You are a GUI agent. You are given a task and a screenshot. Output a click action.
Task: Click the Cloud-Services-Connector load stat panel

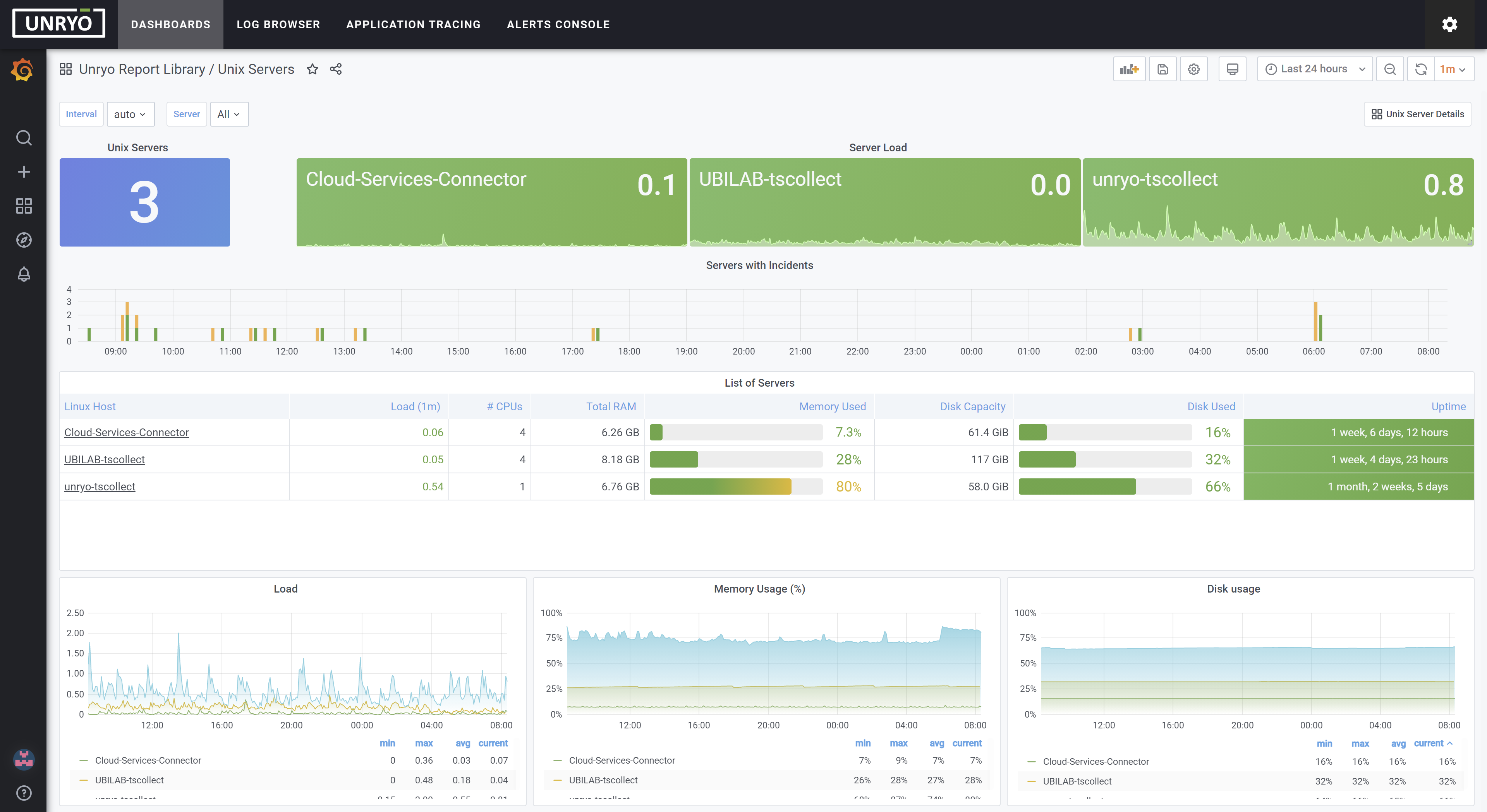pos(492,202)
